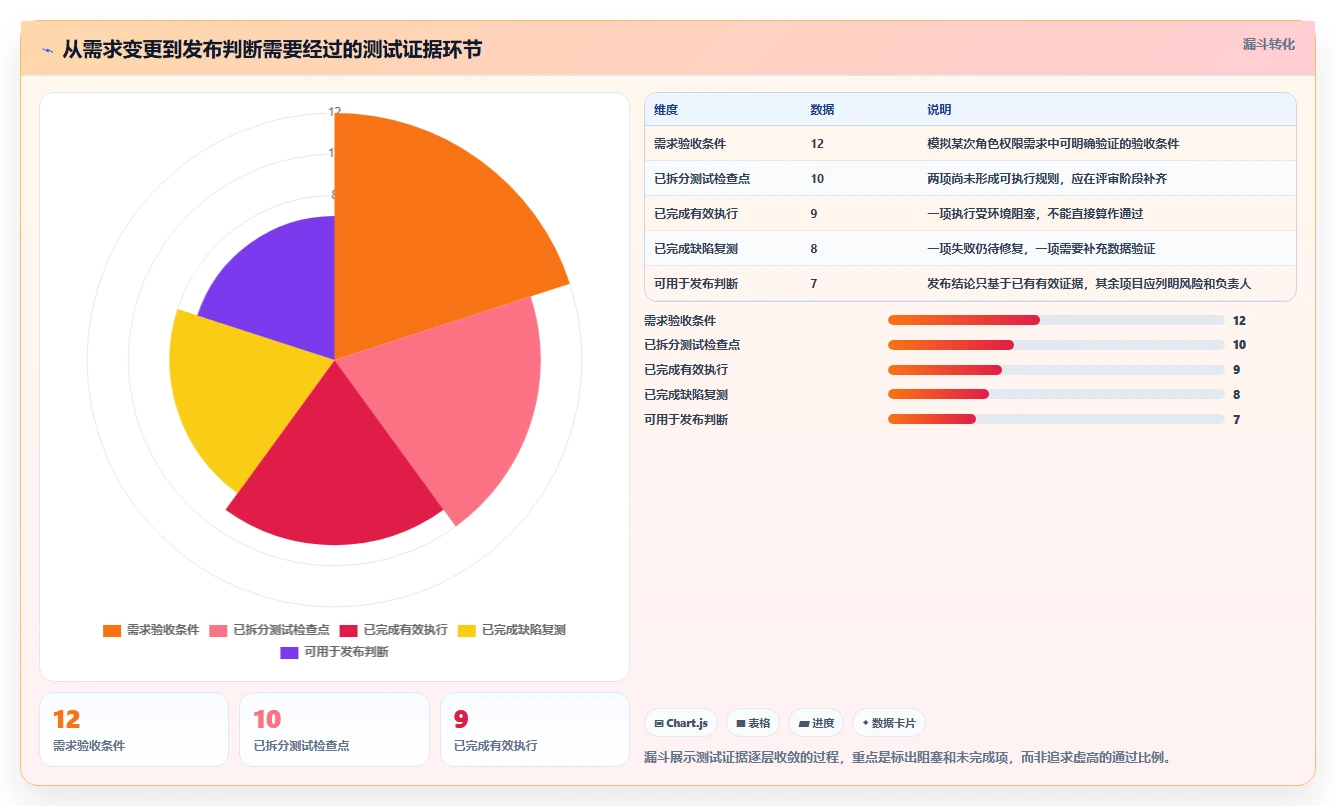Image resolution: width=1336 pixels, height=806 pixels.
Task: Click the table cell 两项尚未形成可执行规则，应在评审阶段补齐
Action: pyautogui.click(x=1047, y=179)
